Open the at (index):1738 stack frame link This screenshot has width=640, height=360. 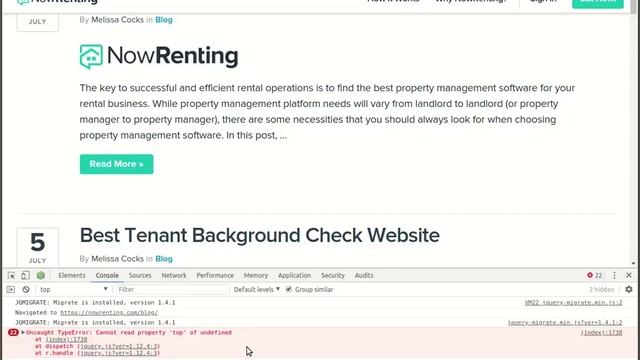tap(66, 340)
